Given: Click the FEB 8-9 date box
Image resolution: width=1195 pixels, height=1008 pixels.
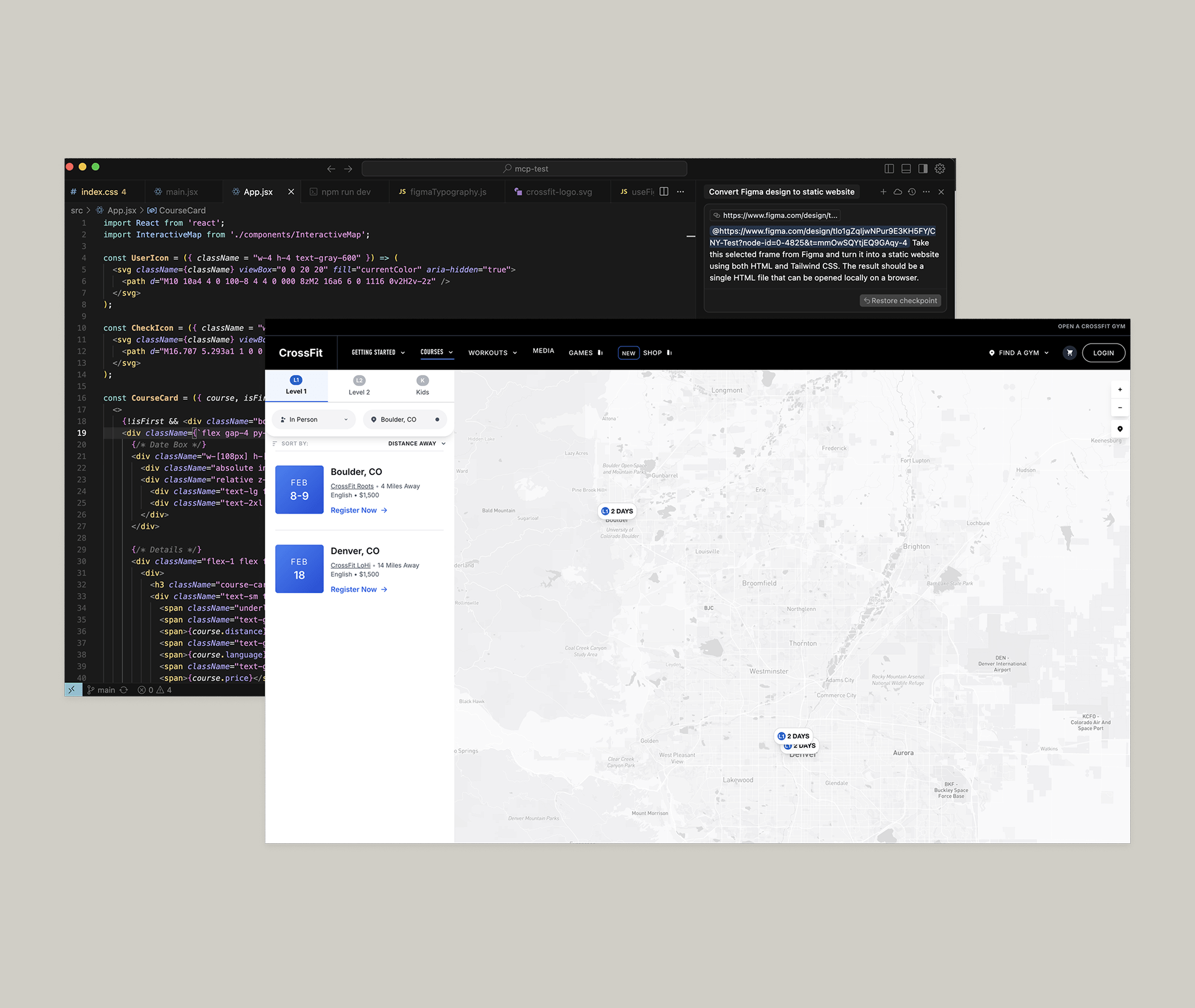Looking at the screenshot, I should coord(299,490).
